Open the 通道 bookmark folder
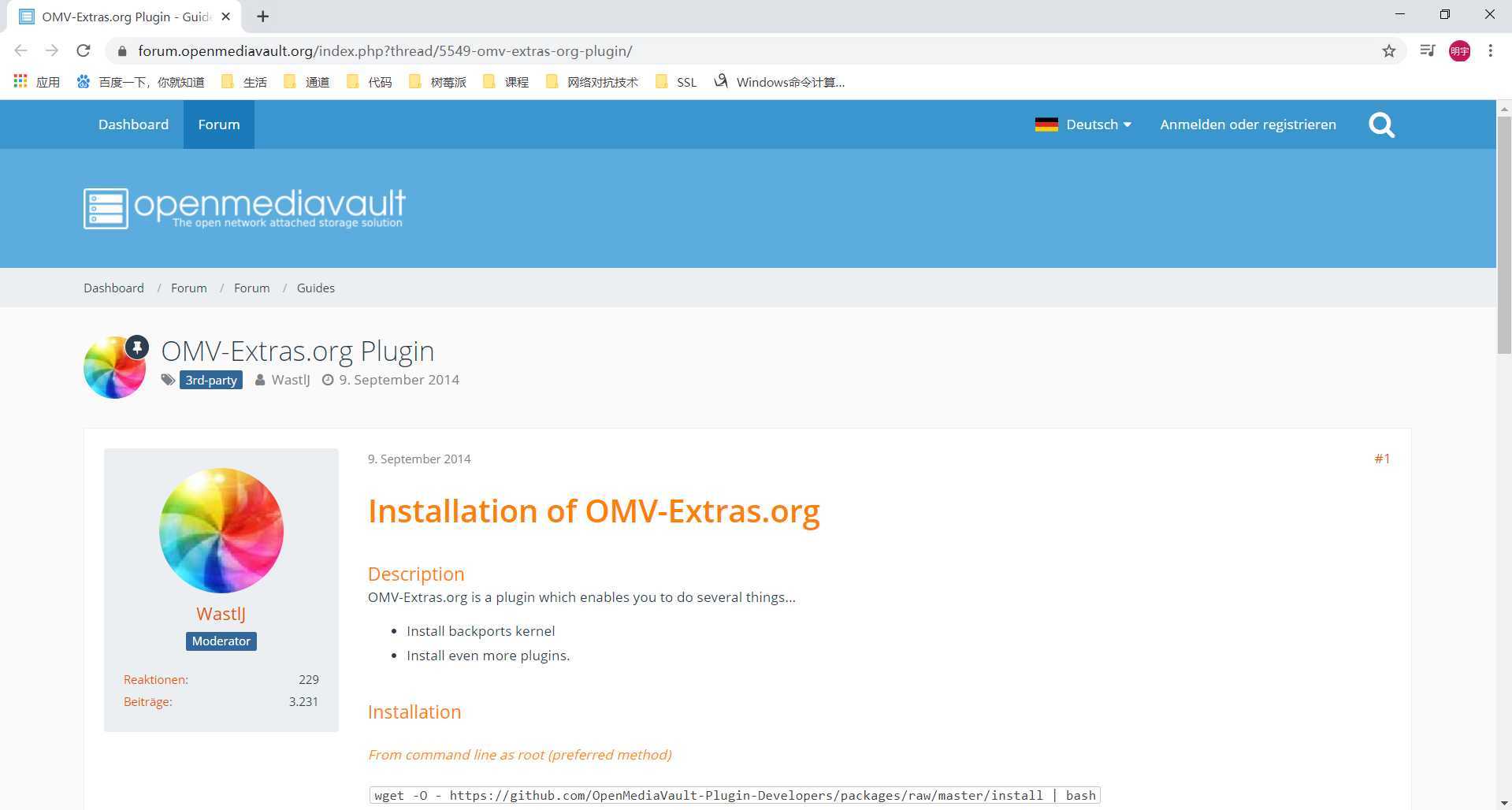Viewport: 1512px width, 810px height. pyautogui.click(x=306, y=82)
